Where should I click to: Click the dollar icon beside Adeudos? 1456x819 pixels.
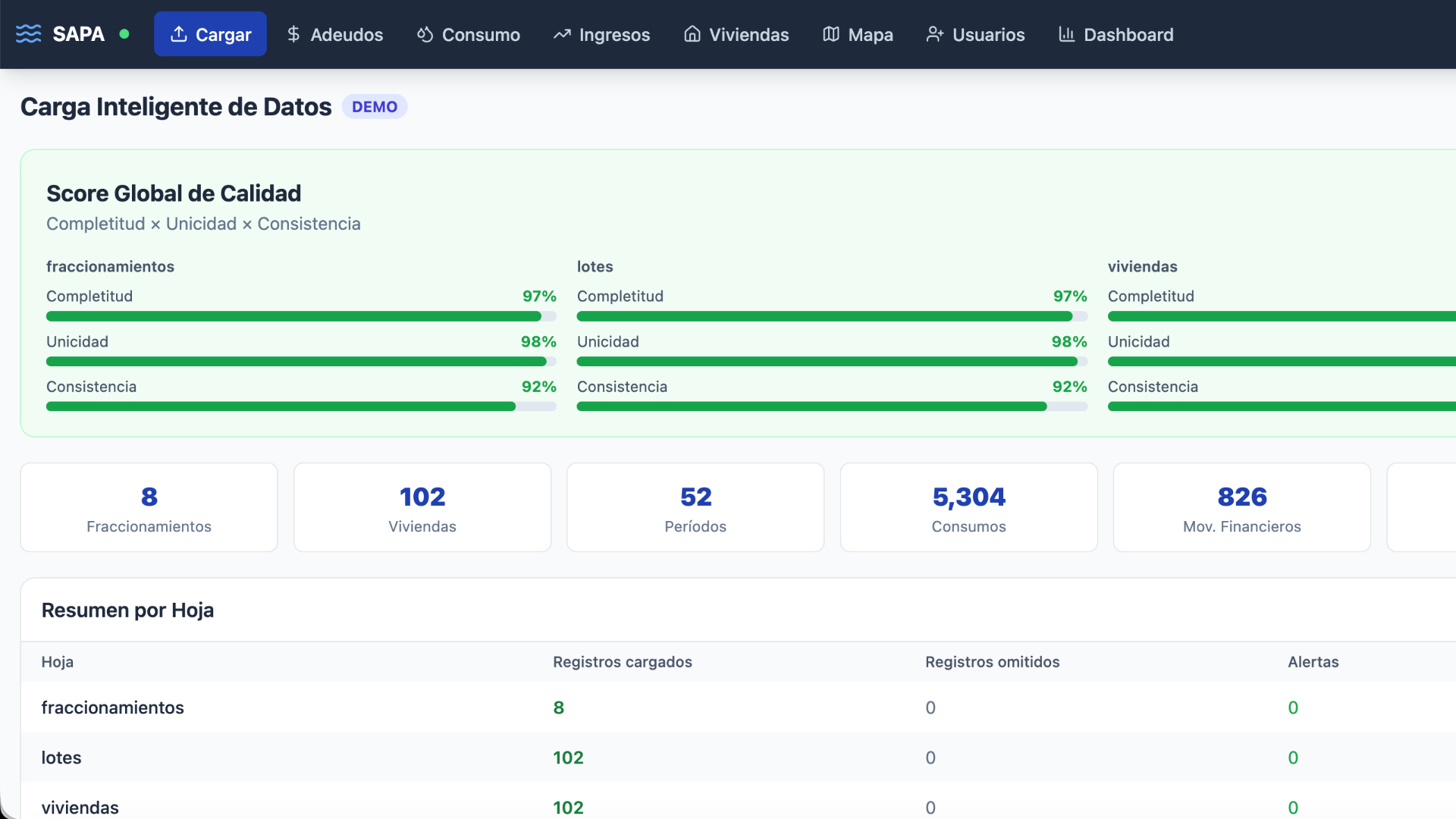coord(293,34)
